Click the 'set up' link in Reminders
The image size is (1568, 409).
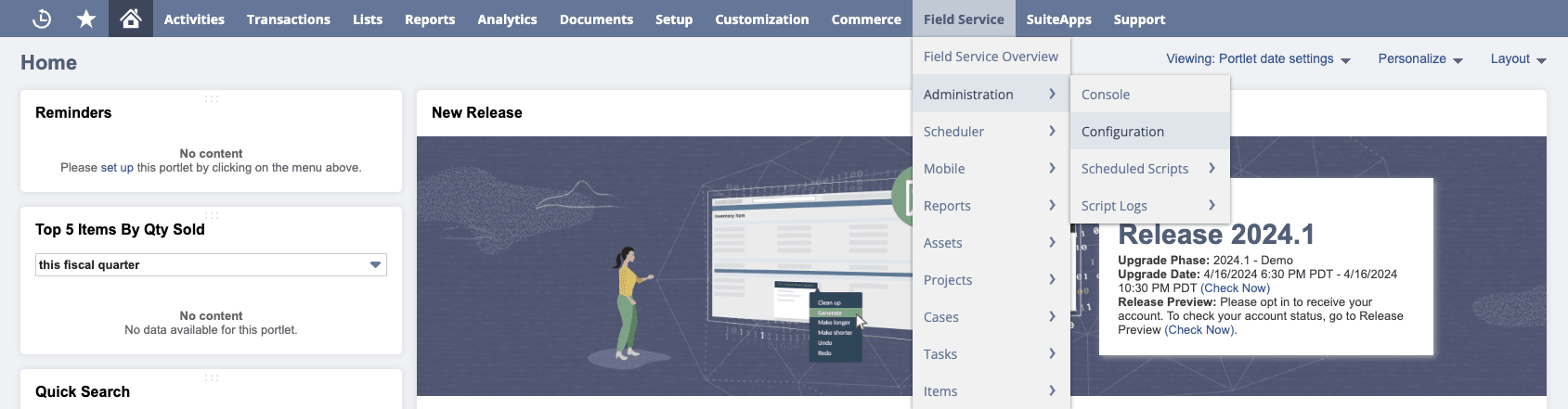[x=117, y=168]
